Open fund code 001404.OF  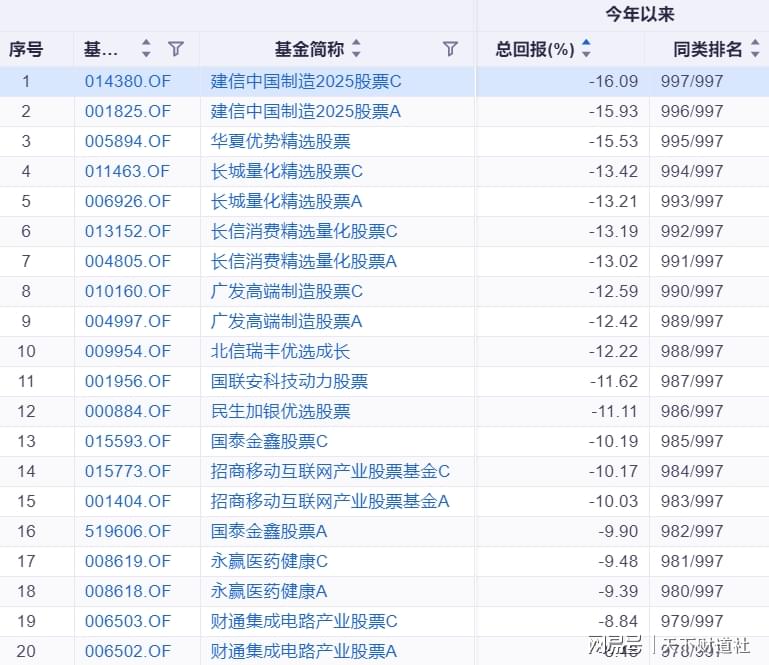coord(128,501)
